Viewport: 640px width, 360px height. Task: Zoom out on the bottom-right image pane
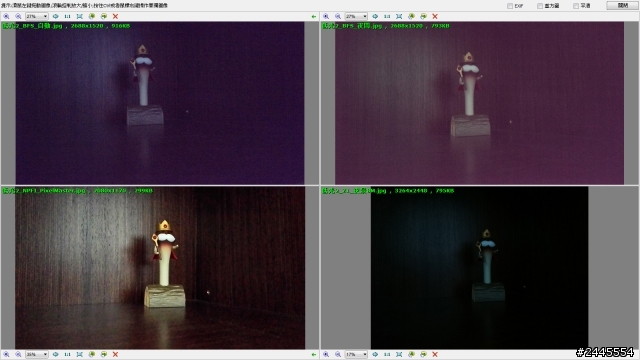coord(338,354)
